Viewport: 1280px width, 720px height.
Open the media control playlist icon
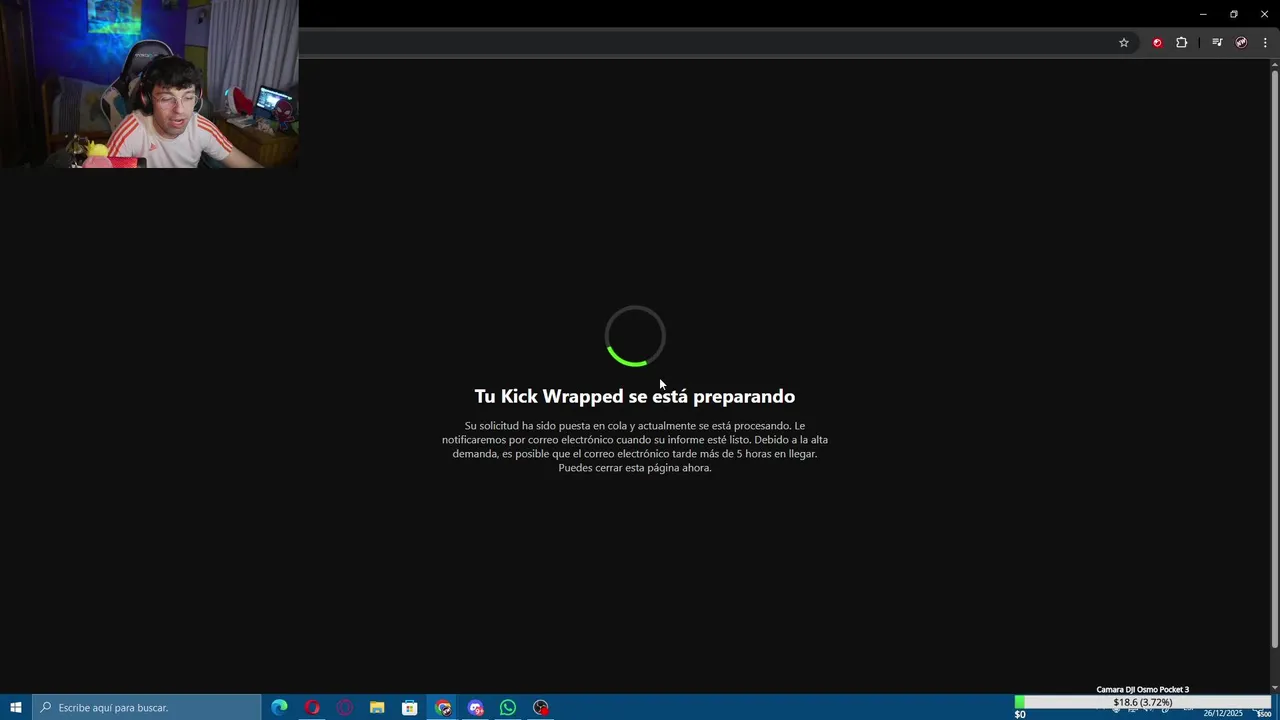1217,43
